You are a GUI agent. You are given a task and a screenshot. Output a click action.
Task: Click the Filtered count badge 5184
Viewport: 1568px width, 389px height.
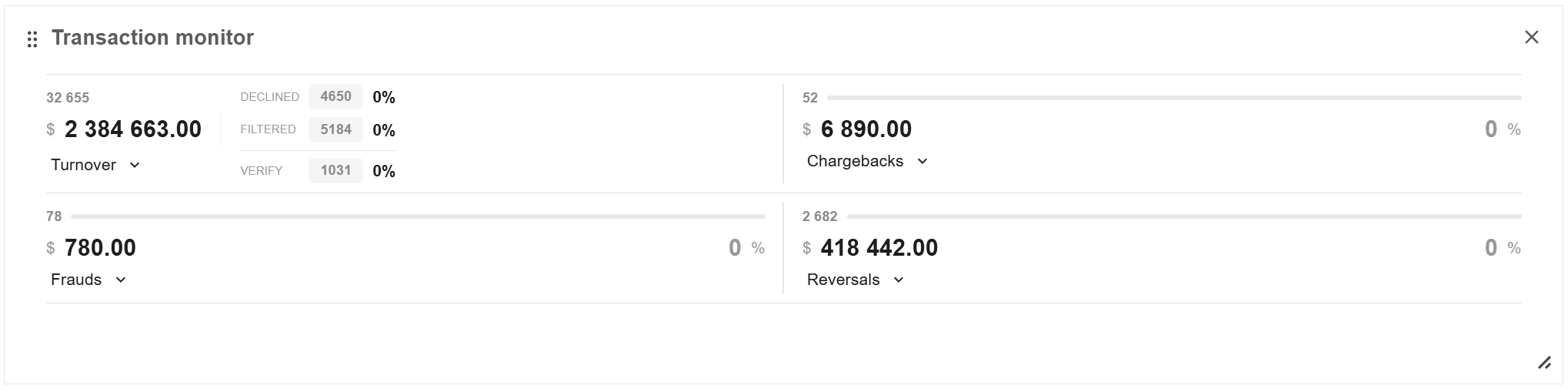335,129
